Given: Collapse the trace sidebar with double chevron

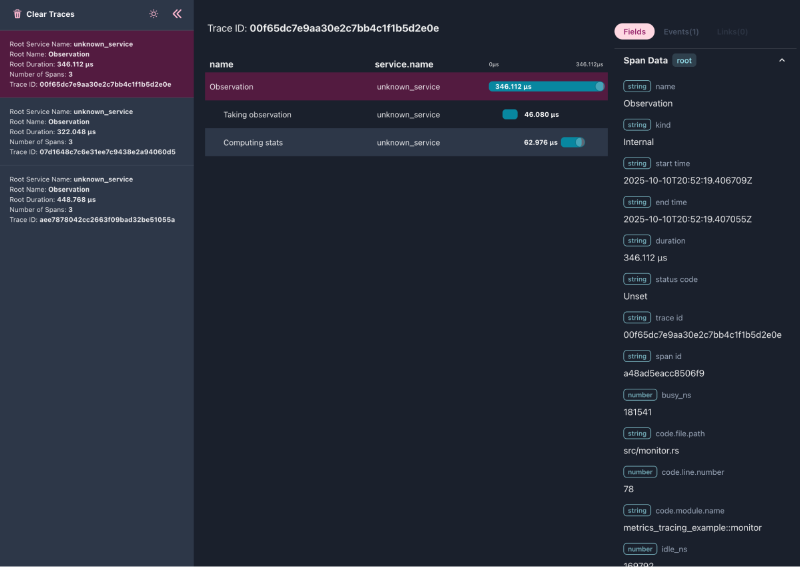Looking at the screenshot, I should pyautogui.click(x=177, y=14).
